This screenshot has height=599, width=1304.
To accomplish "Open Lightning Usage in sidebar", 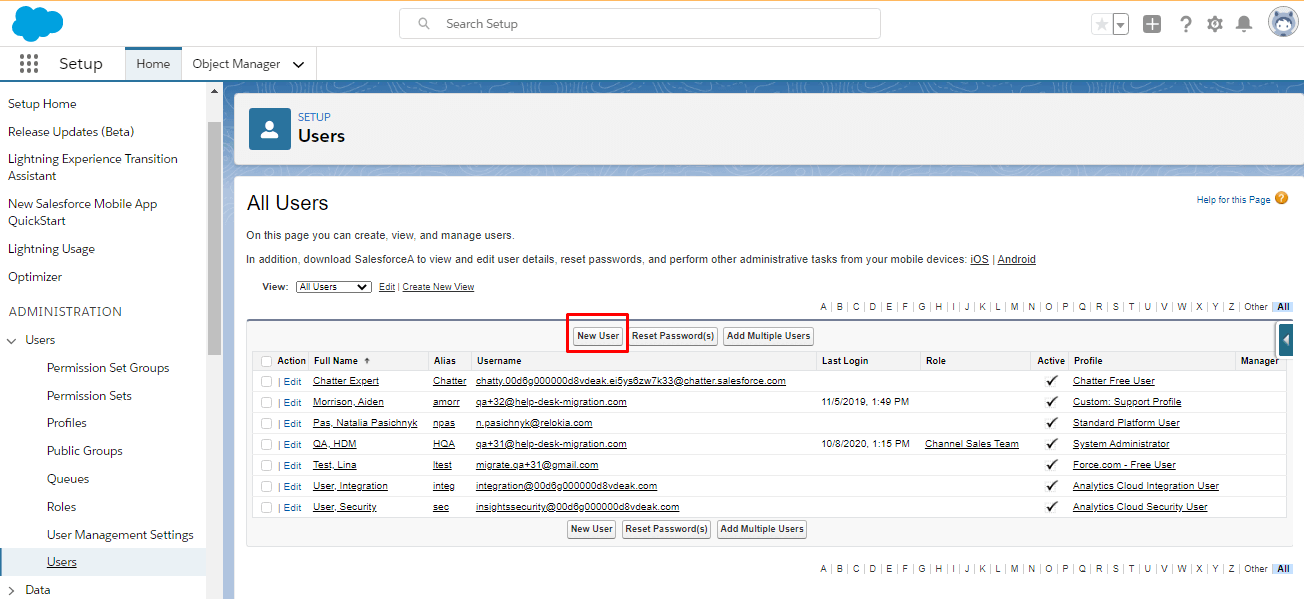I will [51, 249].
